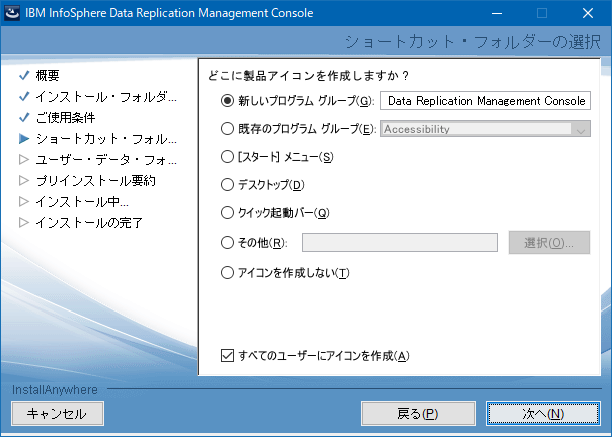Viewport: 612px width, 437px height.
Task: Select the その他 radio button
Action: [x=227, y=243]
